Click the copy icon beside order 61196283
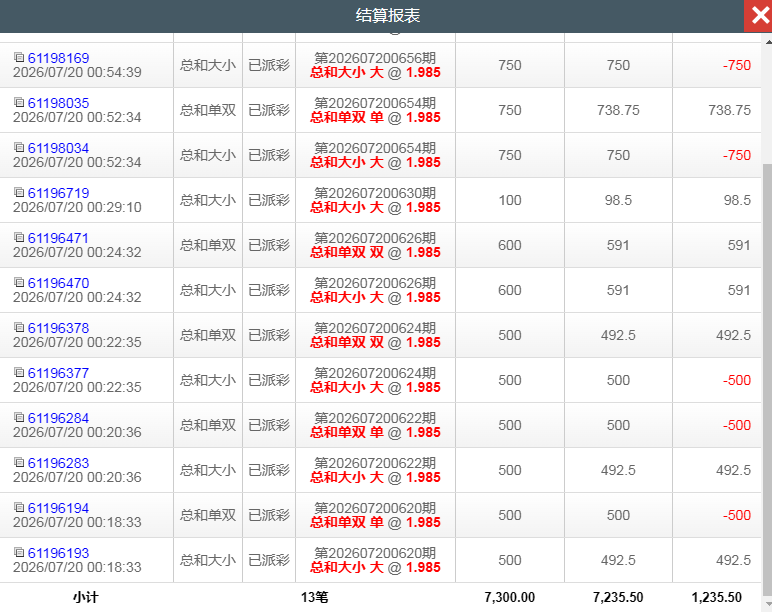The image size is (772, 612). [x=19, y=462]
